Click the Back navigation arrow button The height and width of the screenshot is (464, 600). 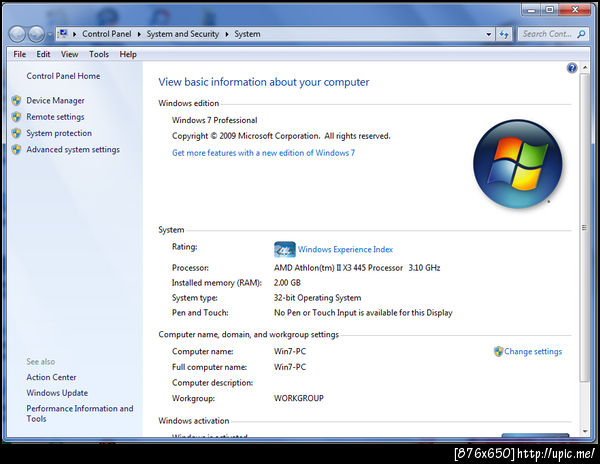pyautogui.click(x=17, y=34)
